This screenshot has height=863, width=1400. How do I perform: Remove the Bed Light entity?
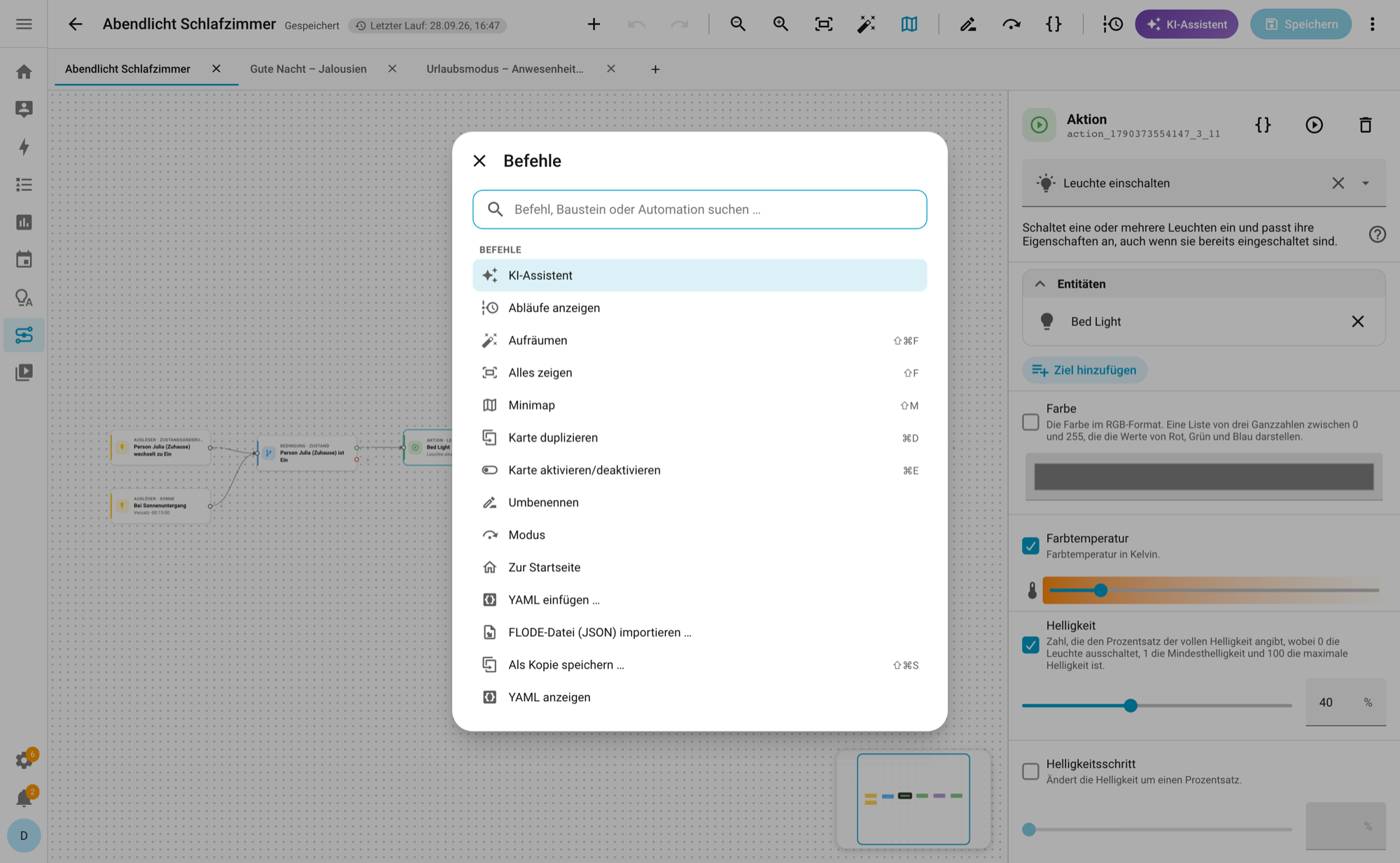pyautogui.click(x=1357, y=321)
